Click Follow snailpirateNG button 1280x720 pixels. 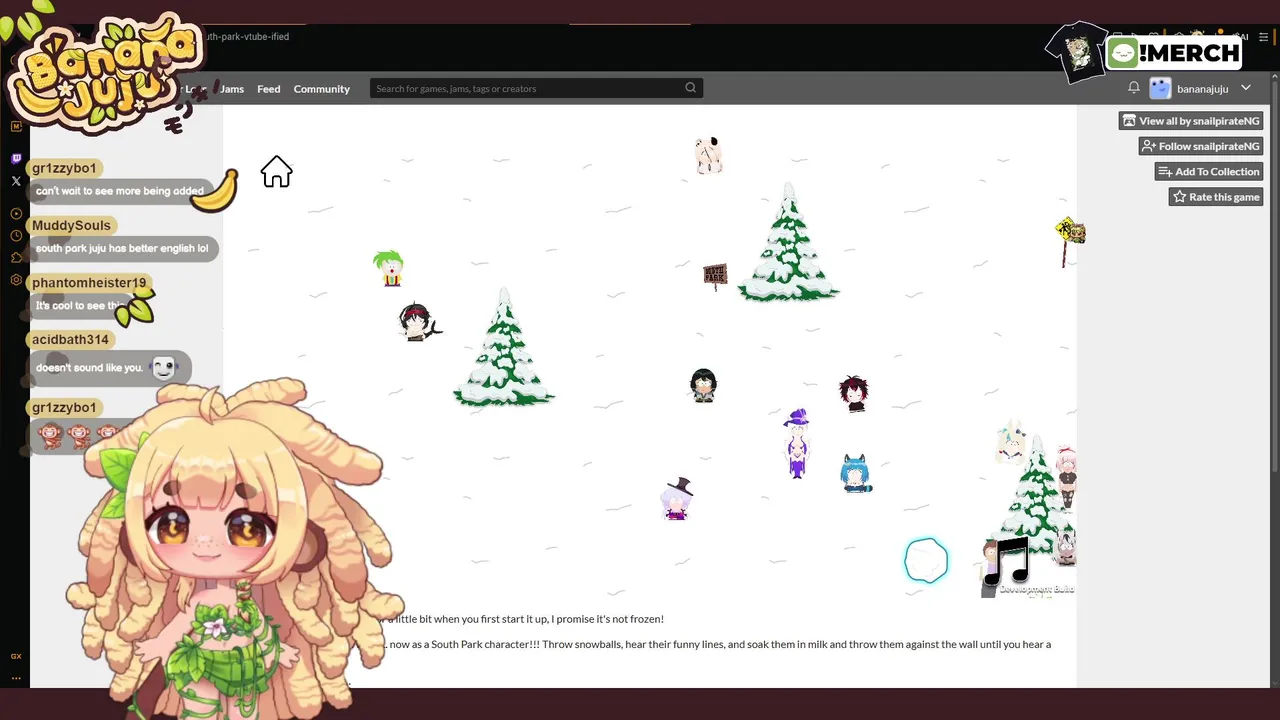[1201, 146]
